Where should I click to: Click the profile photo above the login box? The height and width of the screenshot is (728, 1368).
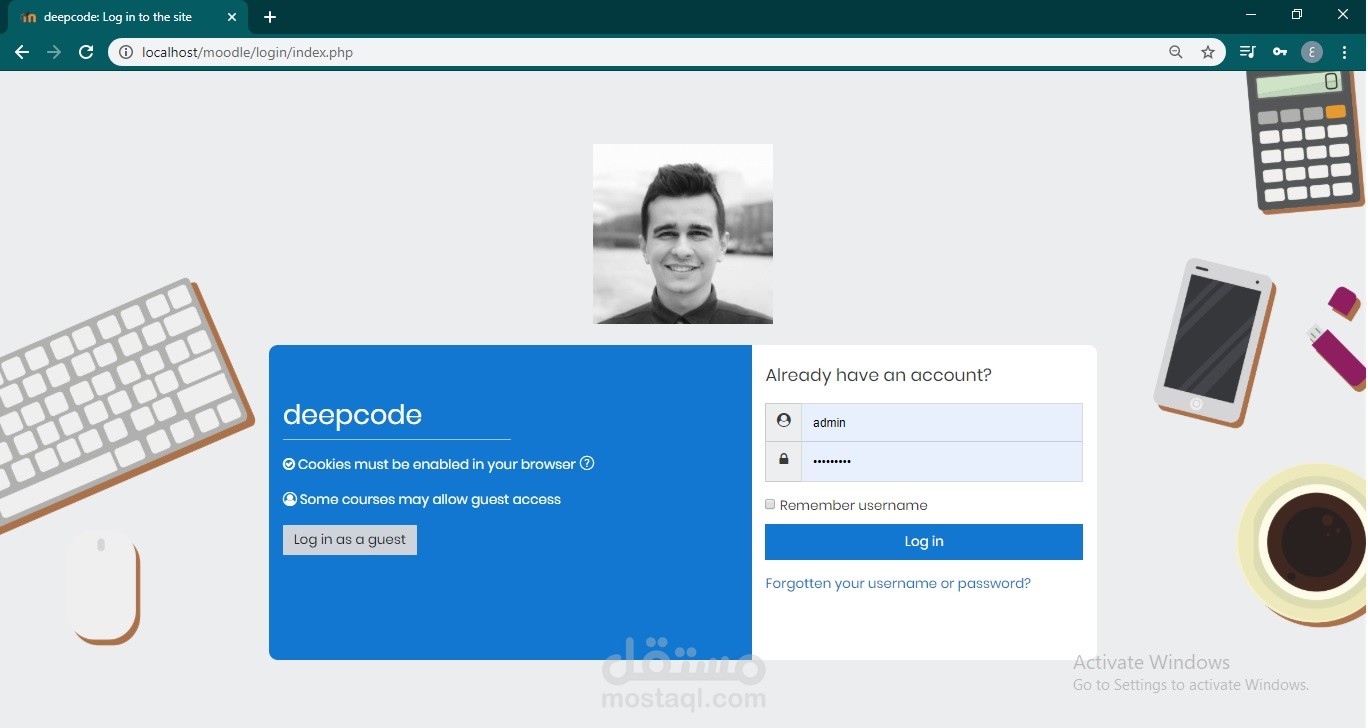point(683,234)
